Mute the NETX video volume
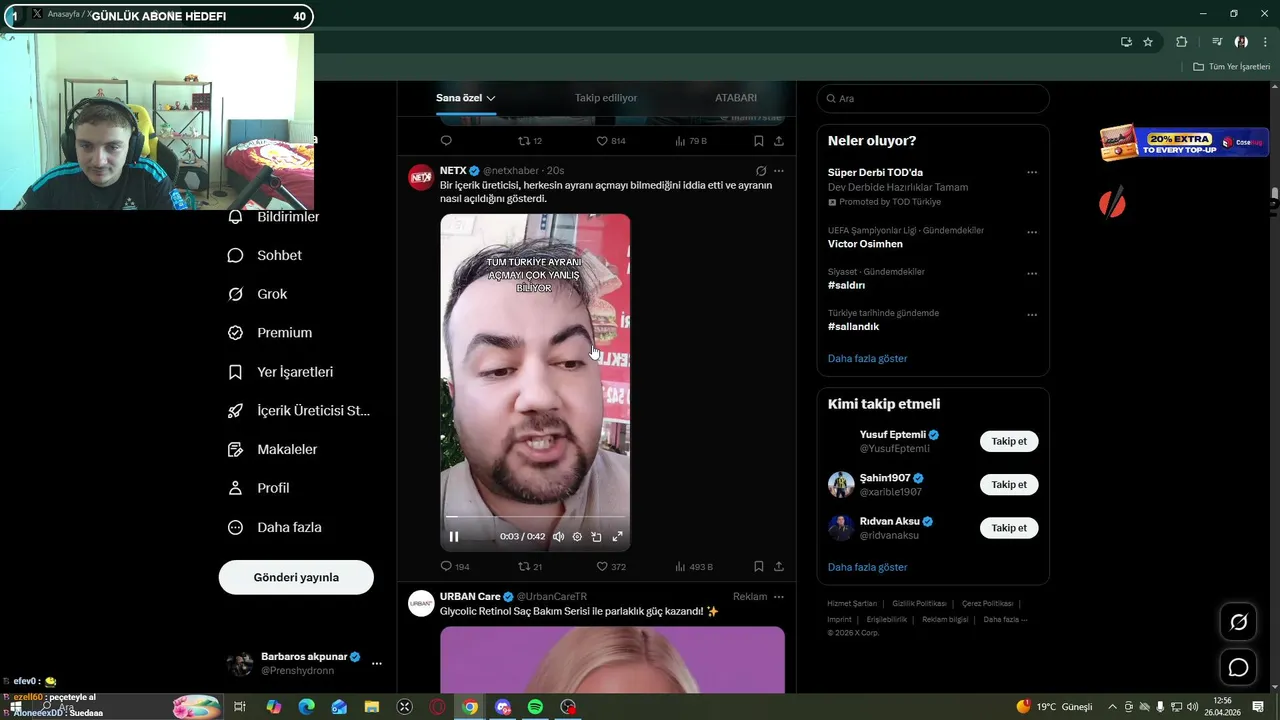This screenshot has width=1280, height=720. pos(558,537)
